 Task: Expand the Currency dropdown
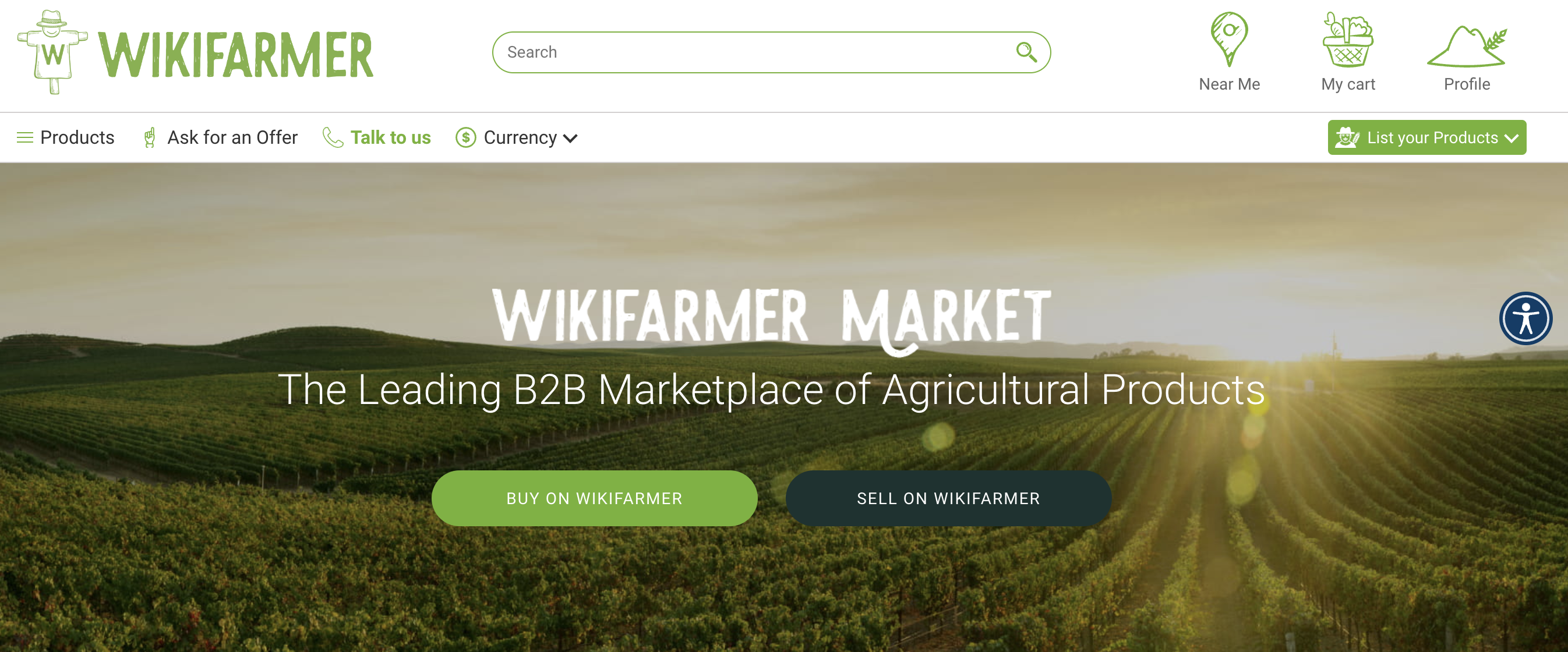(x=516, y=137)
